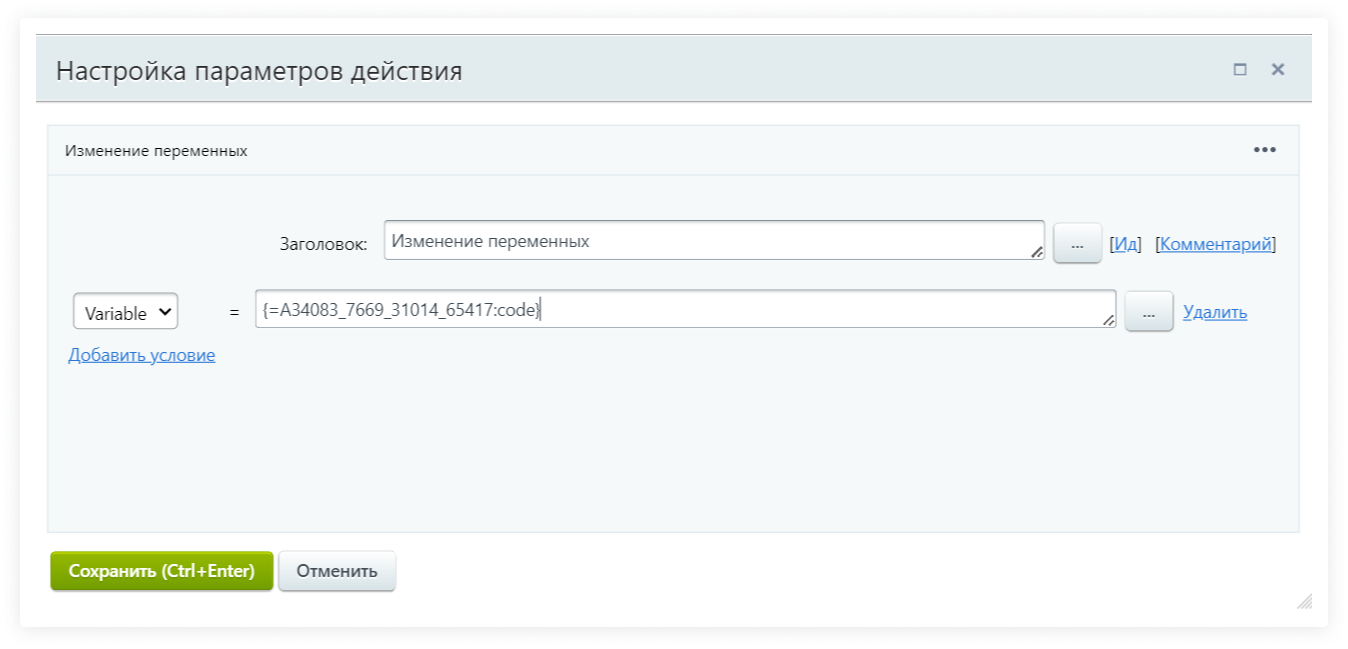
Task: Open value picker beside expression field
Action: click(1148, 313)
